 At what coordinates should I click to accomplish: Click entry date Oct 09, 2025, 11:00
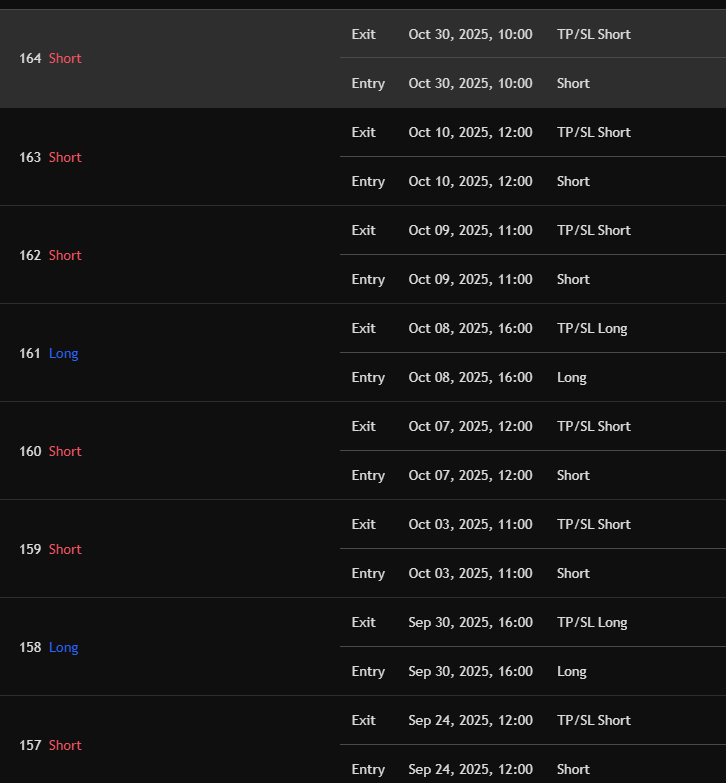point(470,279)
